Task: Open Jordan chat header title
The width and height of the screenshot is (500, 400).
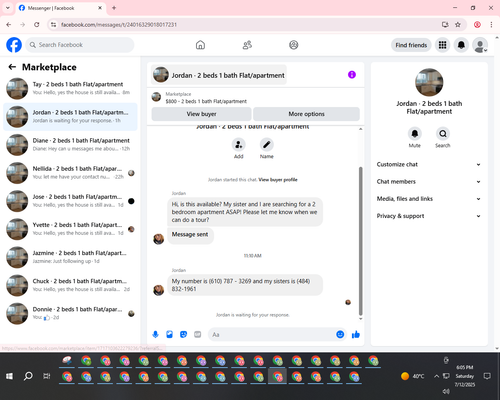Action: coord(219,75)
